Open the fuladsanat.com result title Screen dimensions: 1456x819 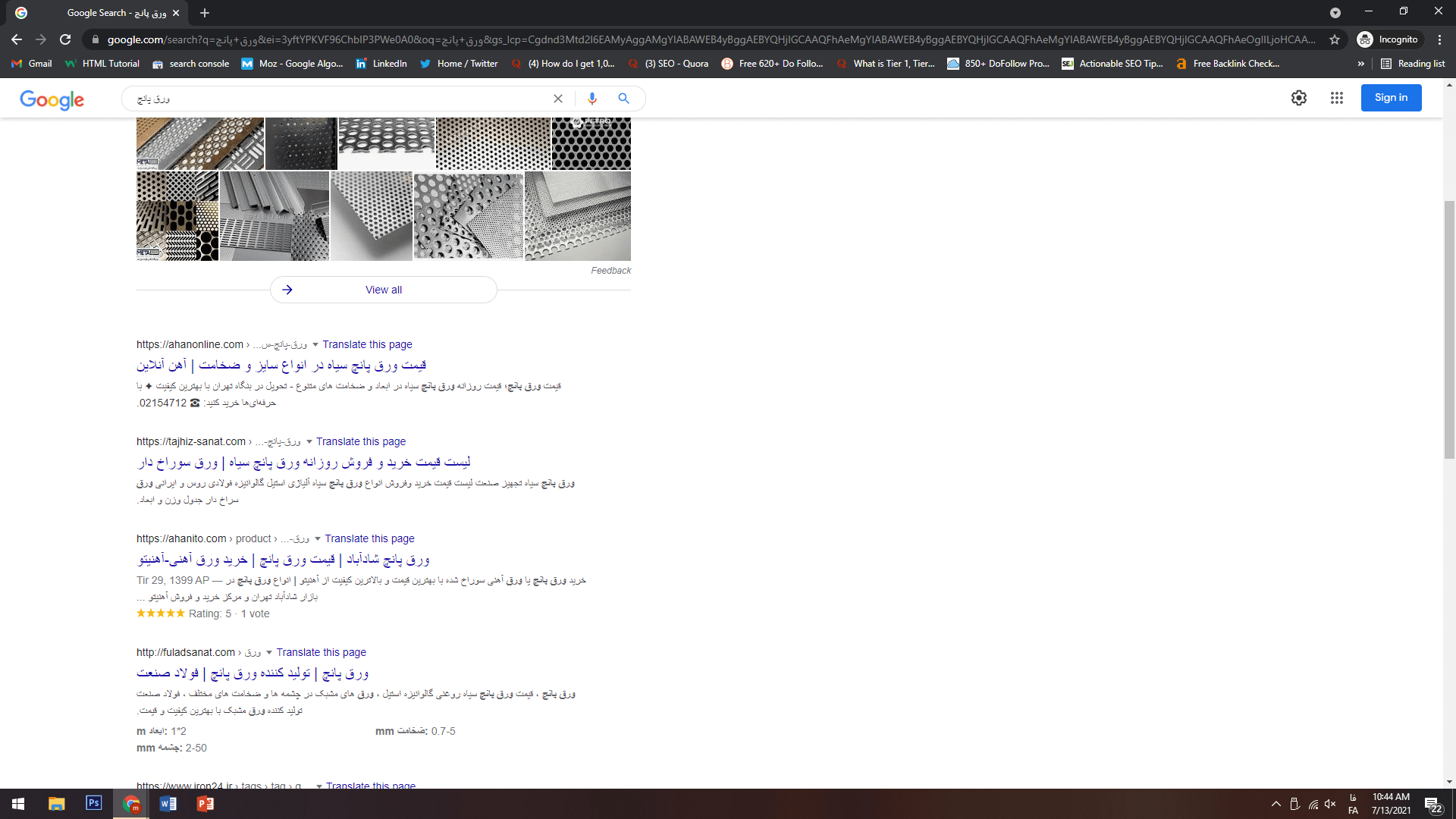[x=253, y=673]
